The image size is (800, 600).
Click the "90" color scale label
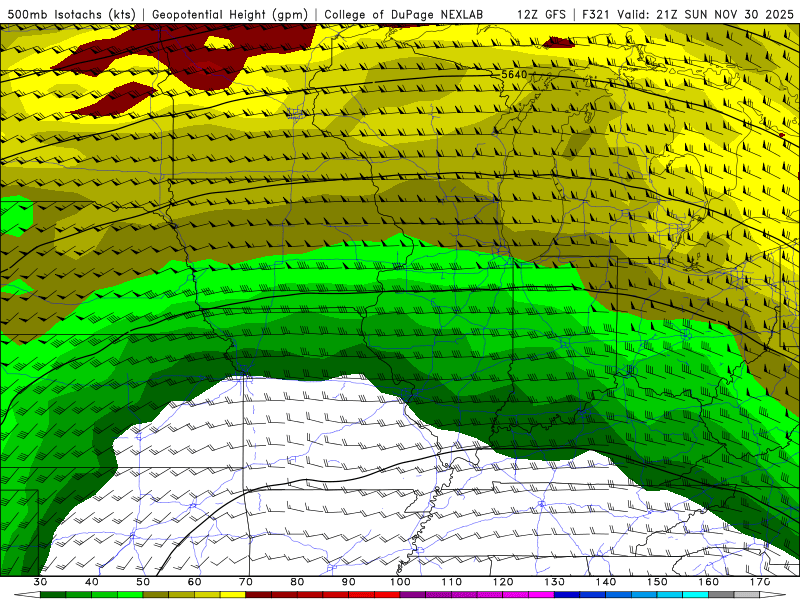tap(348, 582)
